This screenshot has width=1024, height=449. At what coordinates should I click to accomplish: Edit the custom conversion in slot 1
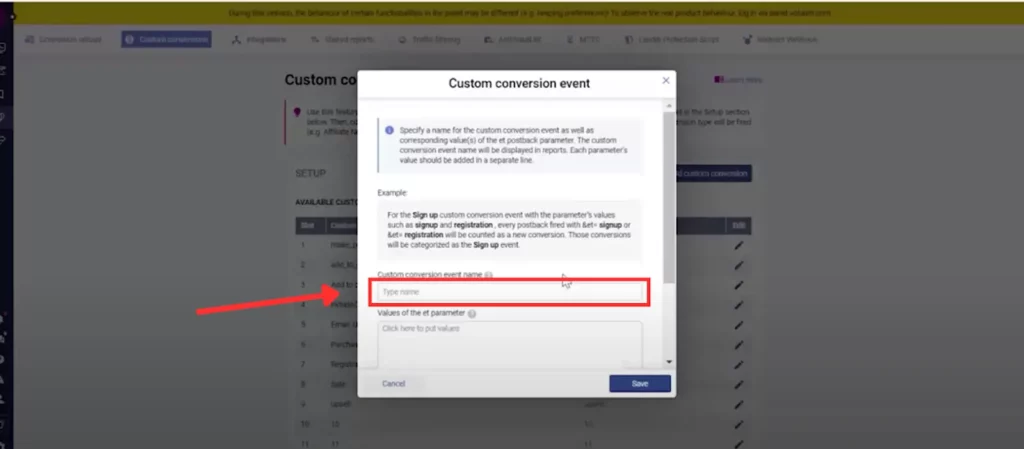(x=739, y=245)
